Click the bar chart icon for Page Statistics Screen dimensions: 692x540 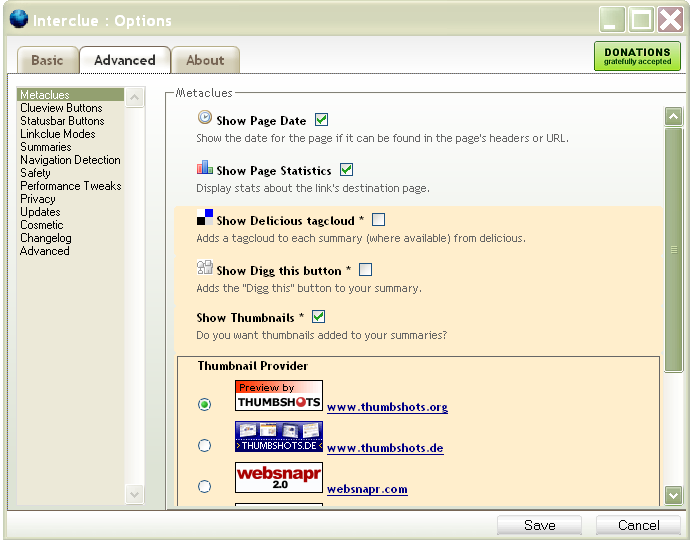(204, 167)
